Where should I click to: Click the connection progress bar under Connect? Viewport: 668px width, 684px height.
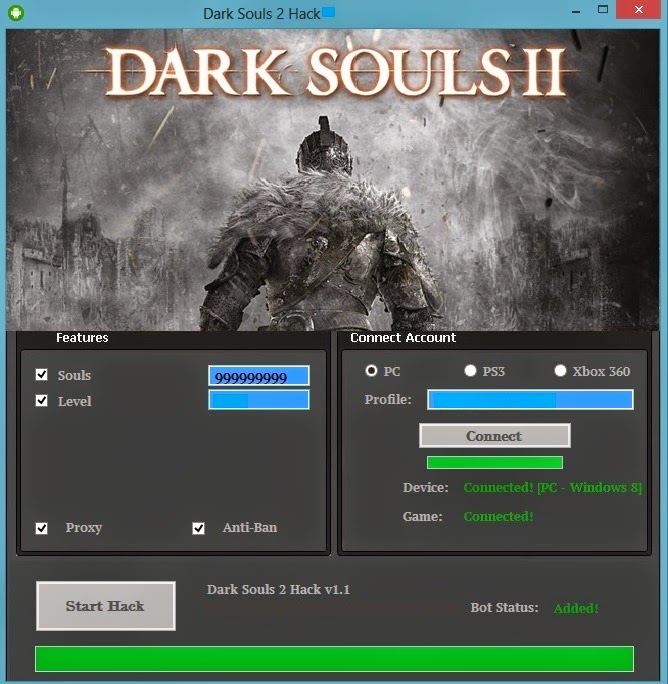(x=495, y=462)
